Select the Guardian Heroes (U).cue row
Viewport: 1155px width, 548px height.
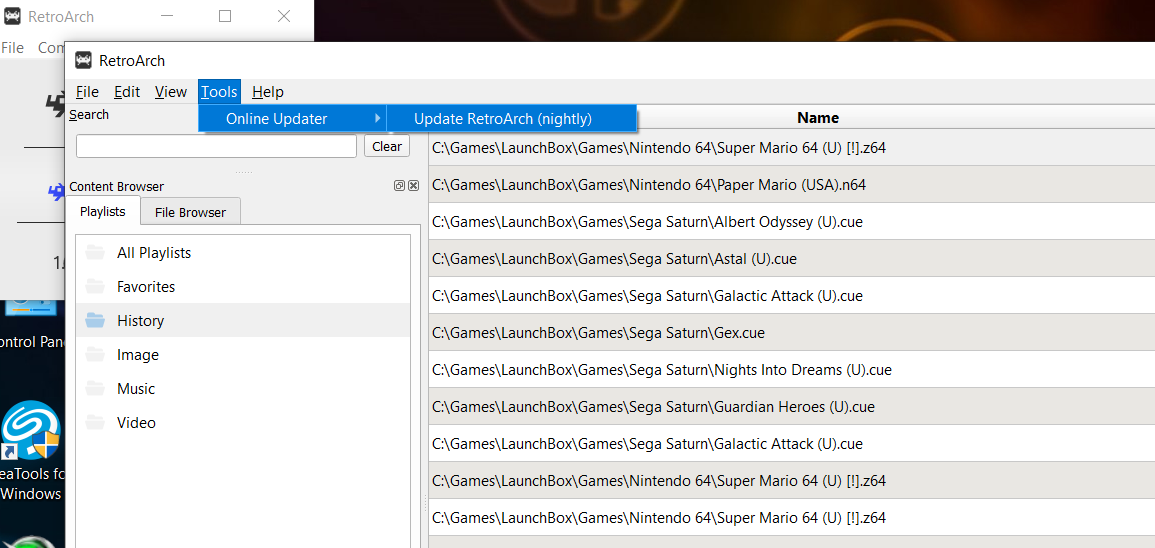(x=792, y=407)
